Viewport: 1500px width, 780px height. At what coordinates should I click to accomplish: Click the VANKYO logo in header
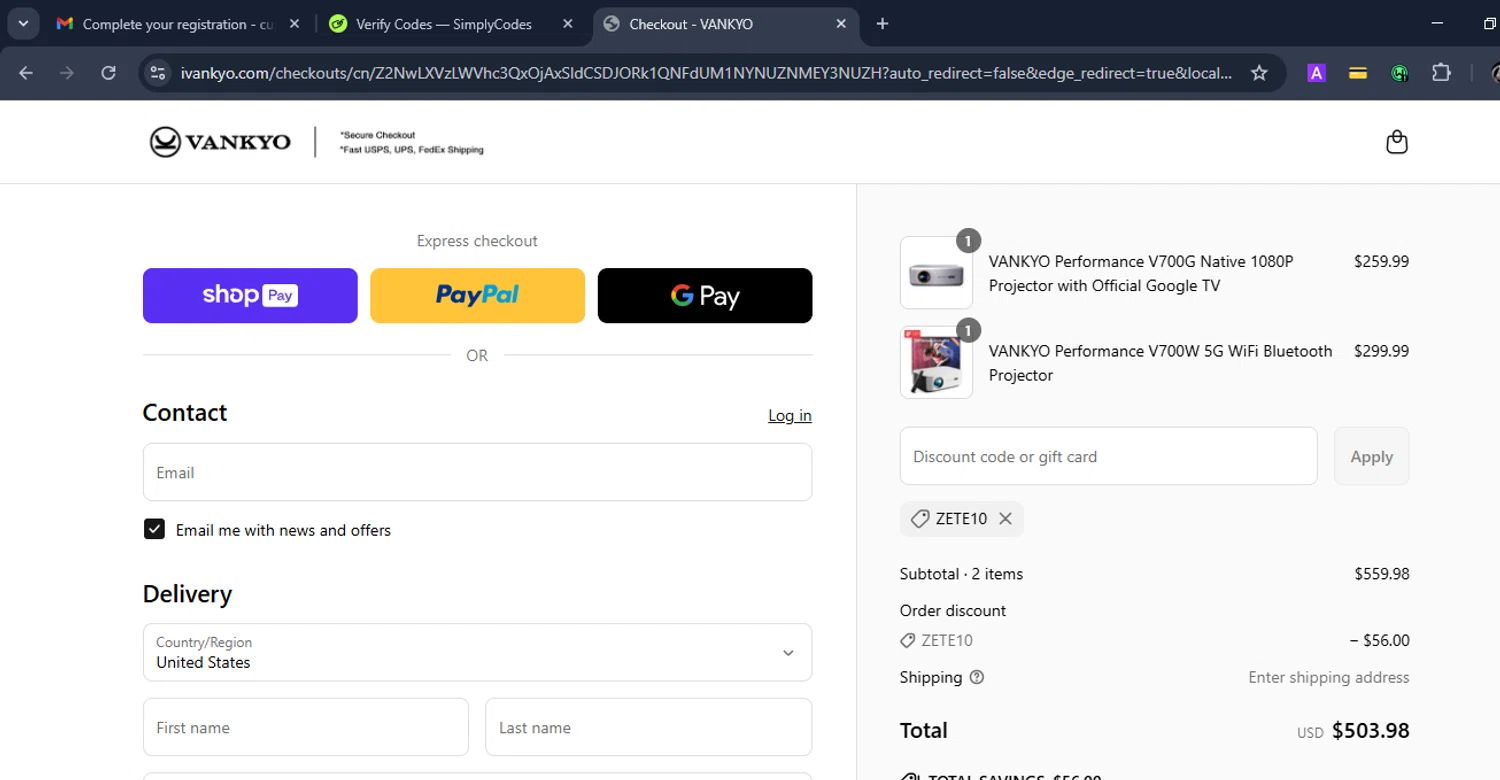220,142
